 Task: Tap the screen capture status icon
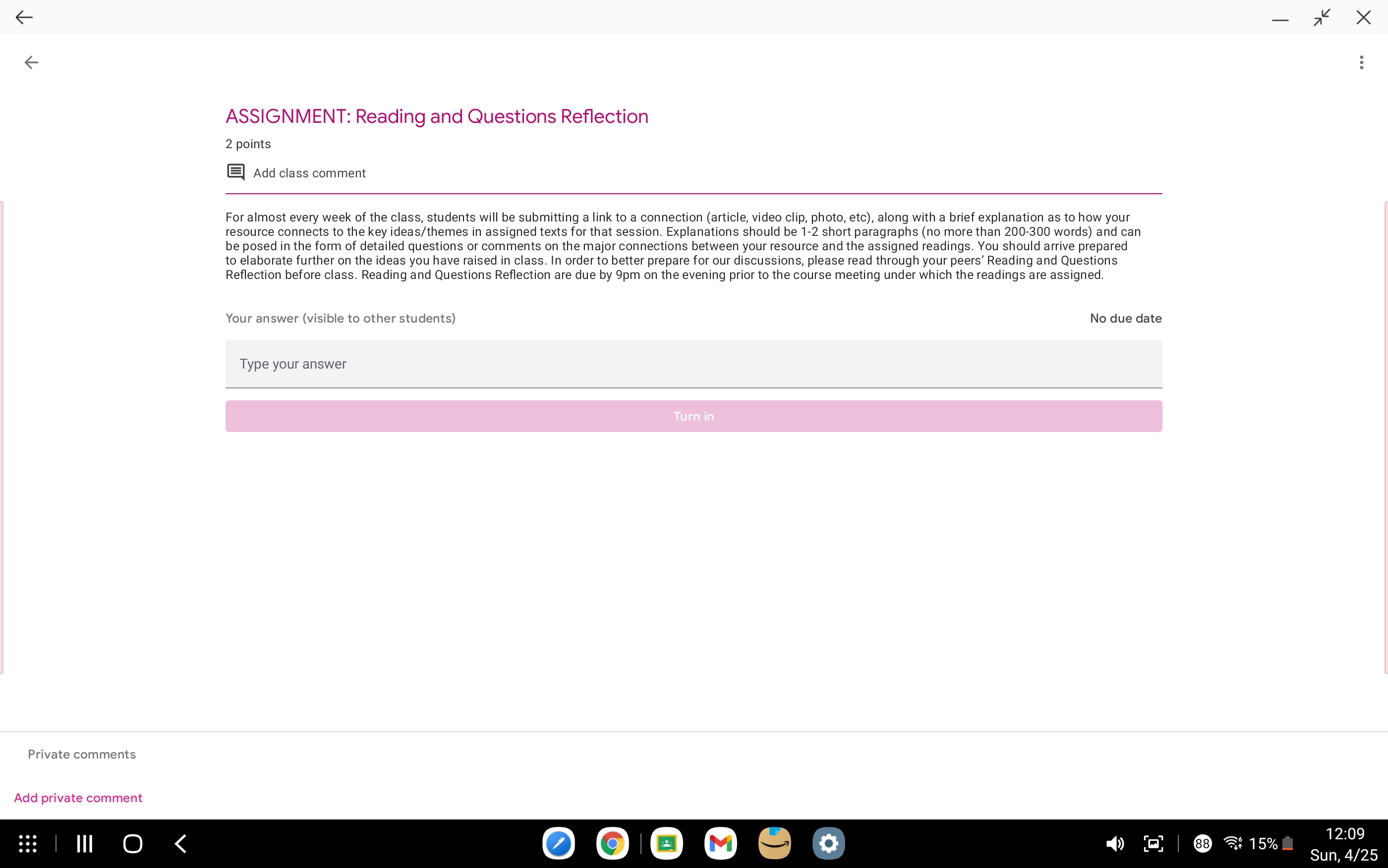[x=1153, y=843]
